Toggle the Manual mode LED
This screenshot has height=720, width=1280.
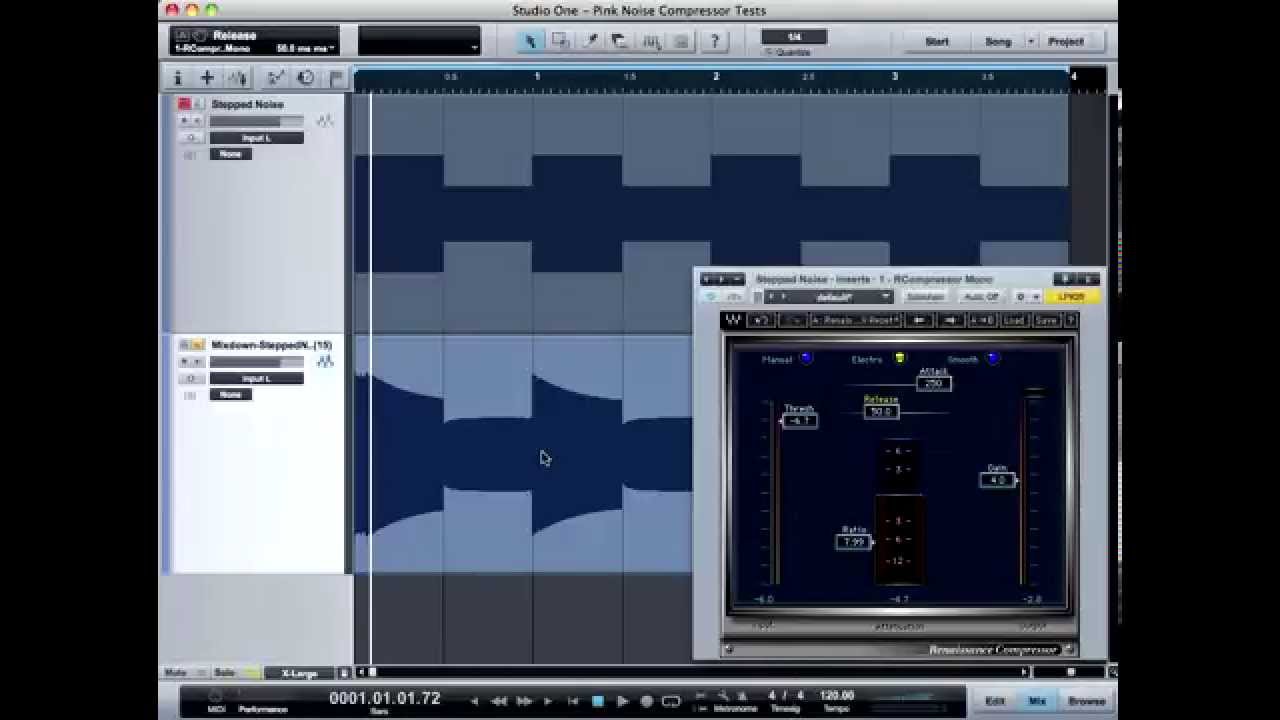click(x=807, y=358)
